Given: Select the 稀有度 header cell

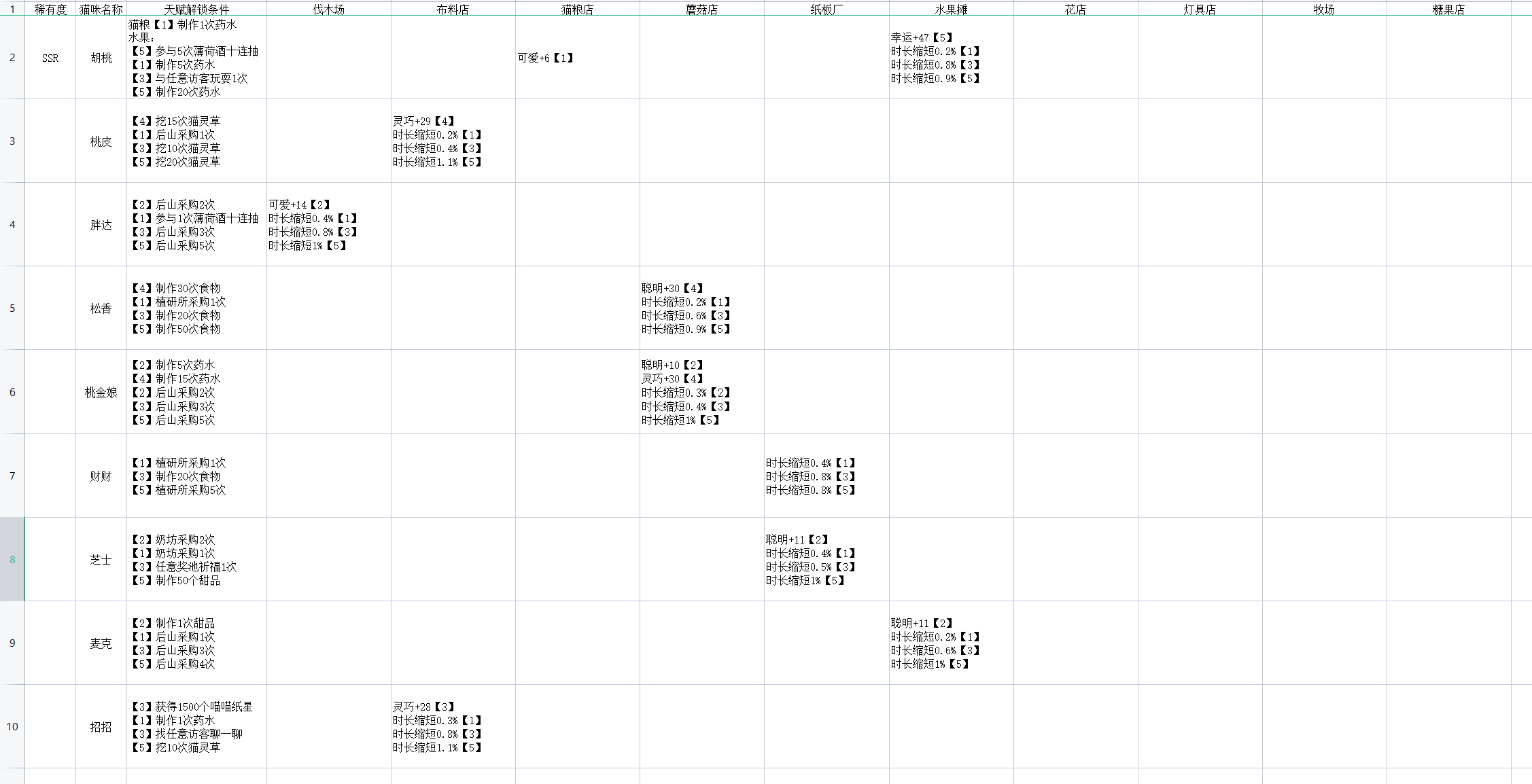Looking at the screenshot, I should pyautogui.click(x=50, y=10).
